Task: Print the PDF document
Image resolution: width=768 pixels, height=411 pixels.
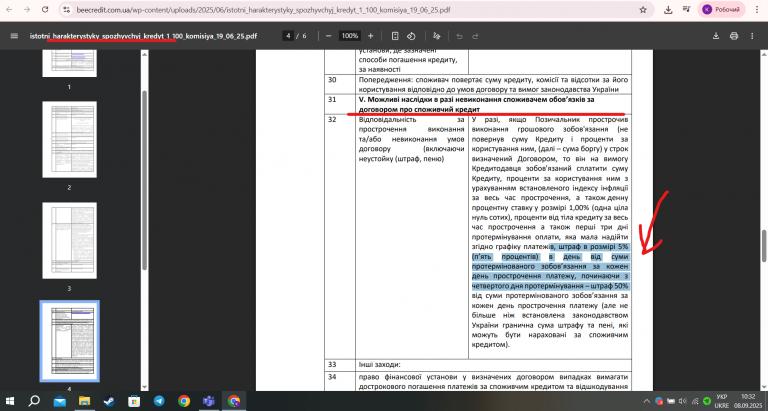Action: click(x=734, y=36)
